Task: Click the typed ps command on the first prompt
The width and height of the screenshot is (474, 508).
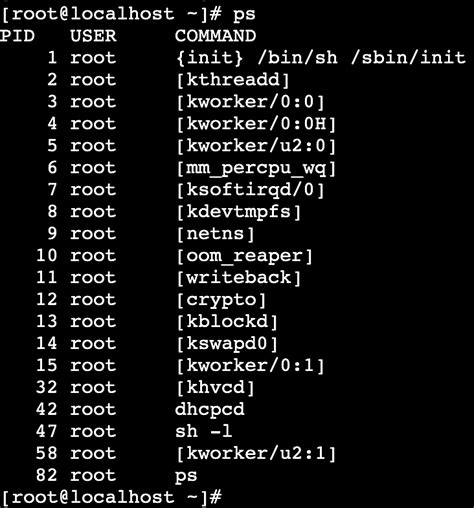Action: click(244, 15)
